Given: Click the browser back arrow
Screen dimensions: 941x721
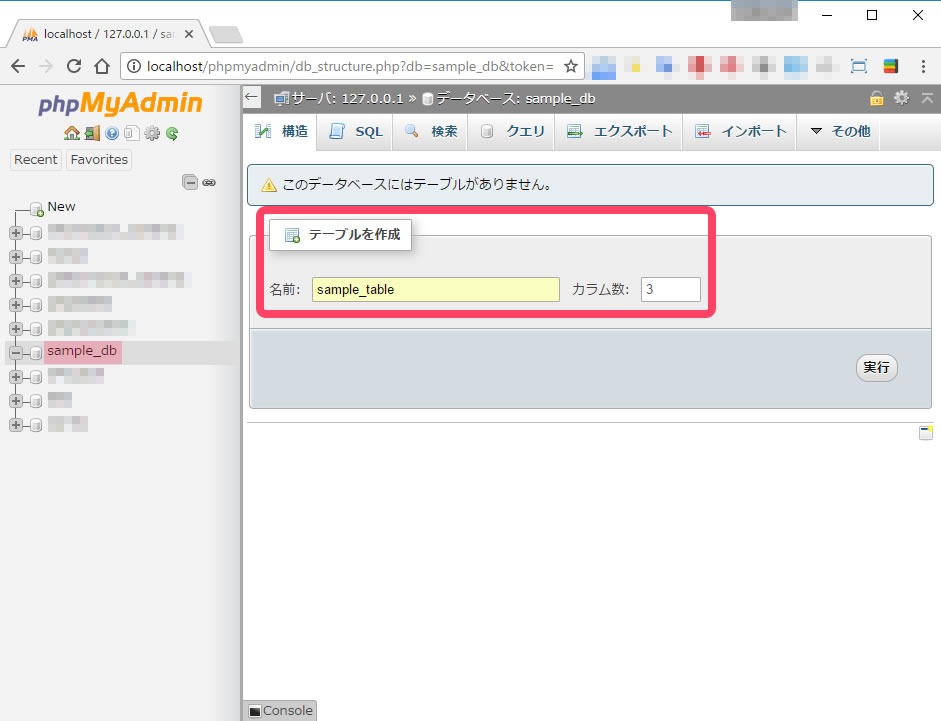Looking at the screenshot, I should pos(18,66).
